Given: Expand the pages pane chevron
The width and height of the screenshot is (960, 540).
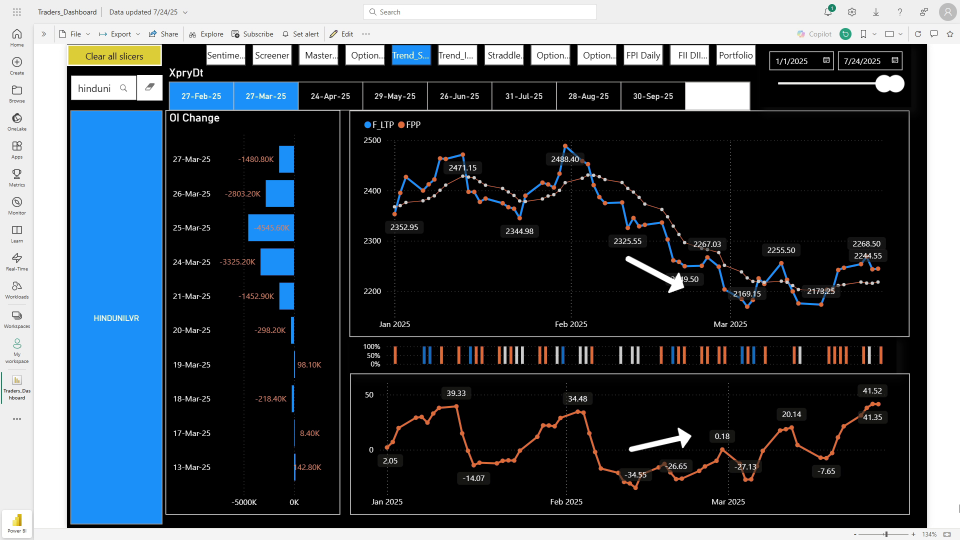Looking at the screenshot, I should point(43,34).
